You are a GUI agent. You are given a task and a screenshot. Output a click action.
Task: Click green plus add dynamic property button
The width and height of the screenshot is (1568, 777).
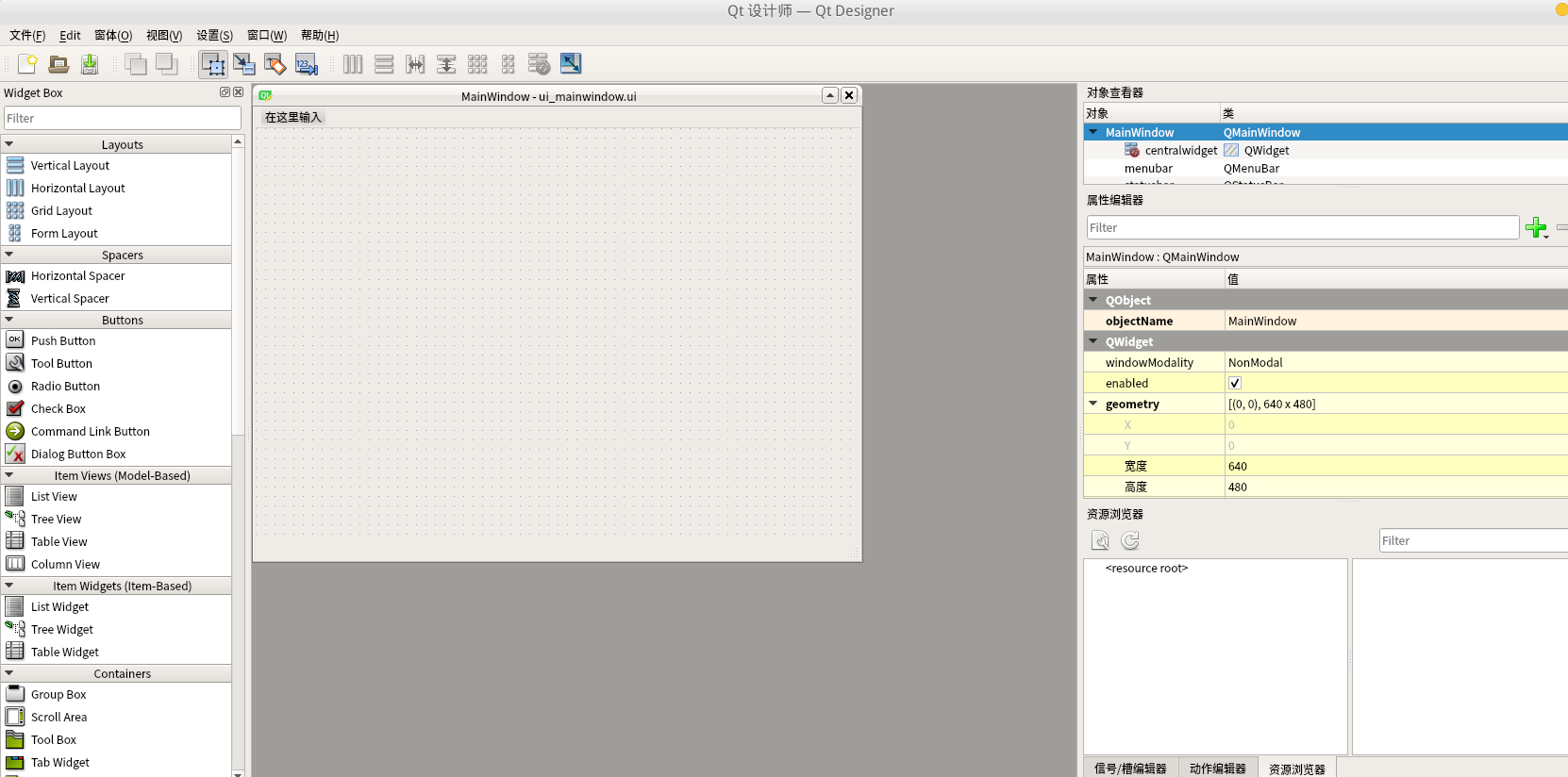tap(1537, 227)
